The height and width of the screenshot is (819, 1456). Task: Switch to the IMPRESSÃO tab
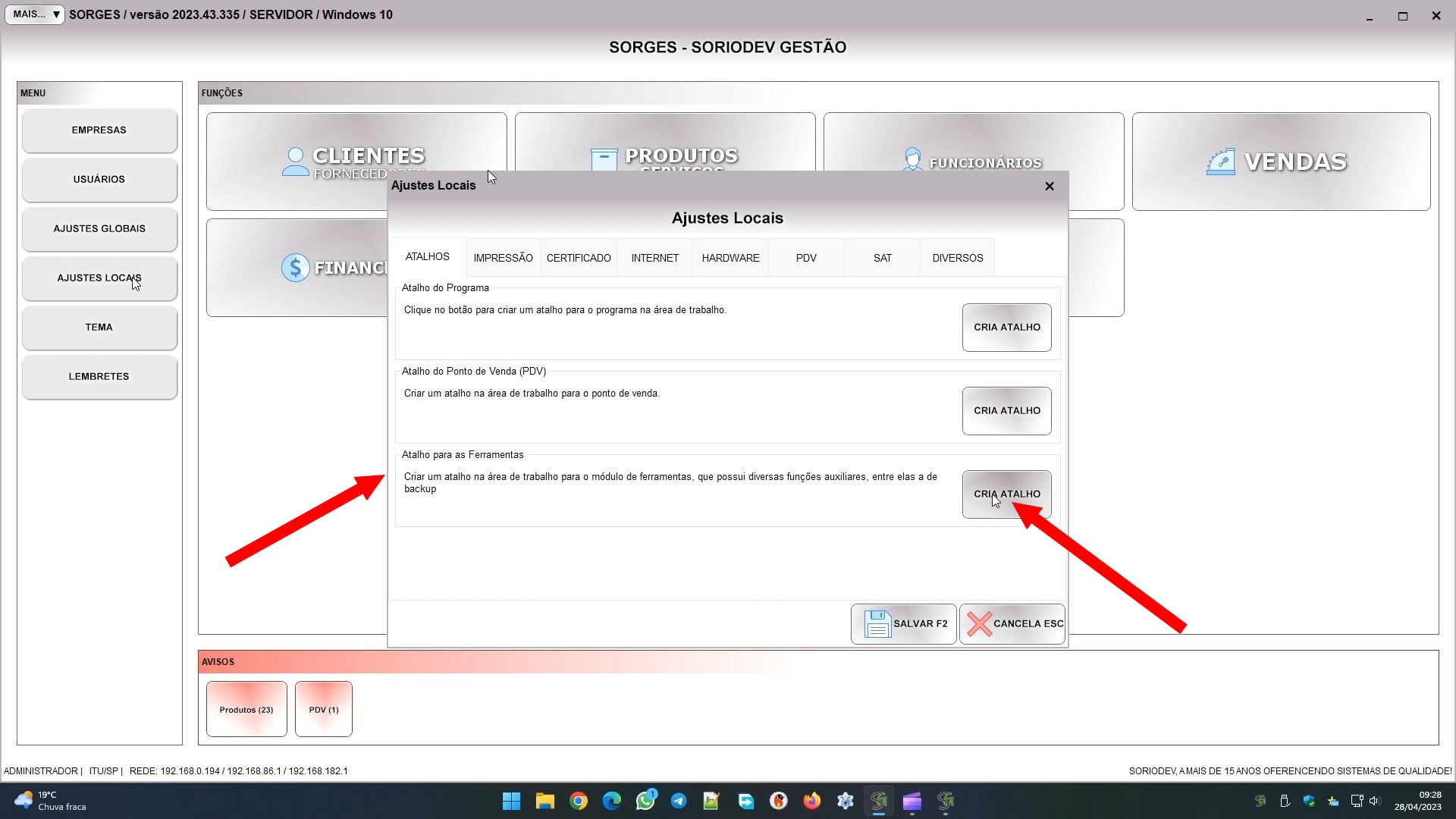pyautogui.click(x=504, y=259)
